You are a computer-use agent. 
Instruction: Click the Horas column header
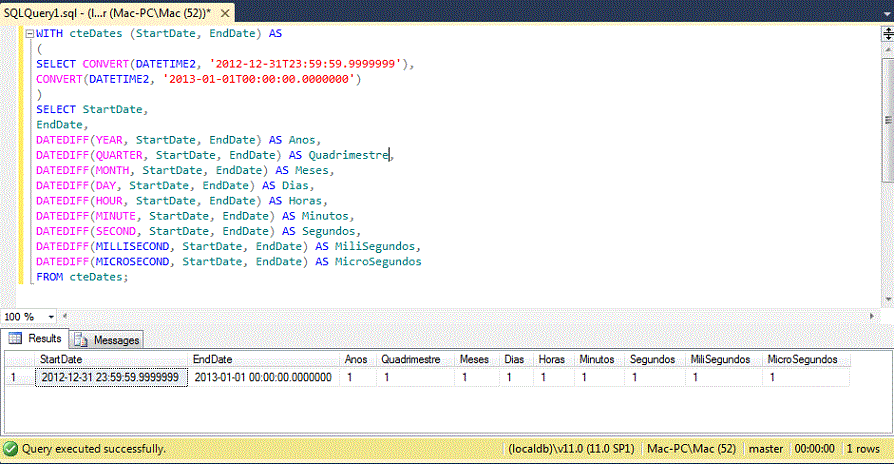point(554,360)
